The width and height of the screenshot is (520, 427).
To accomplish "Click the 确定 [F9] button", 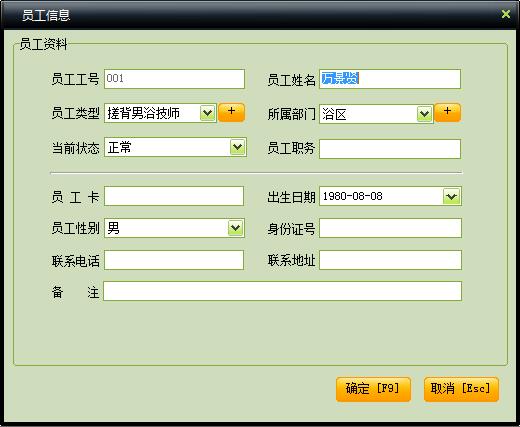I will point(373,389).
